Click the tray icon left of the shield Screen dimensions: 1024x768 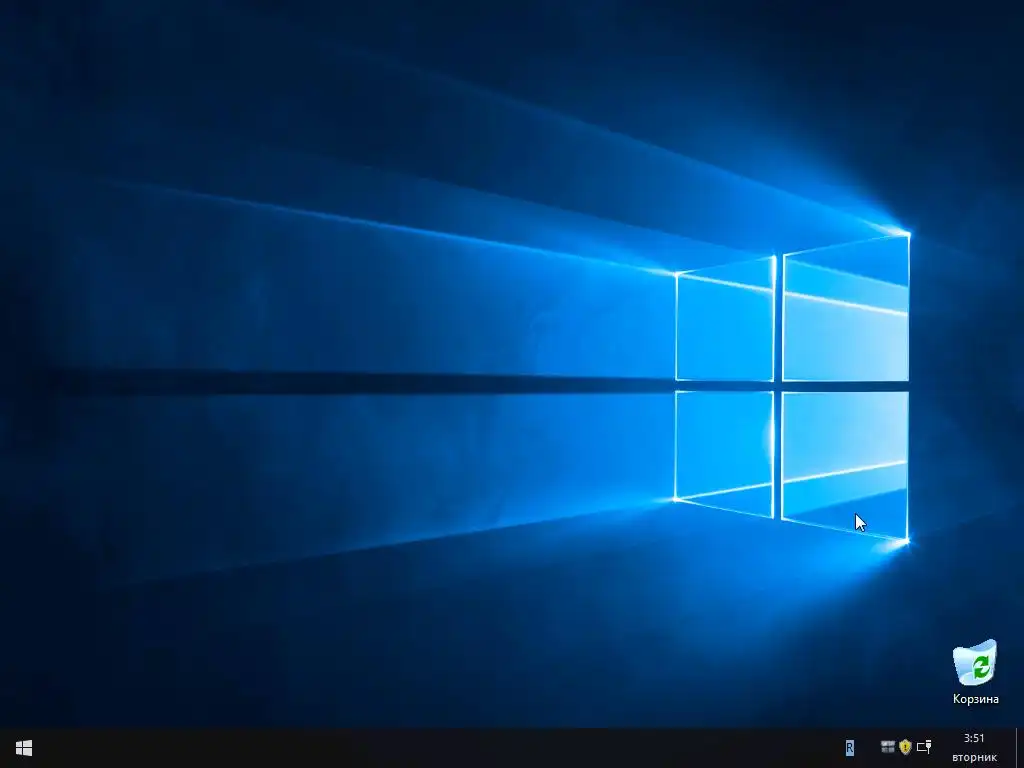point(888,746)
